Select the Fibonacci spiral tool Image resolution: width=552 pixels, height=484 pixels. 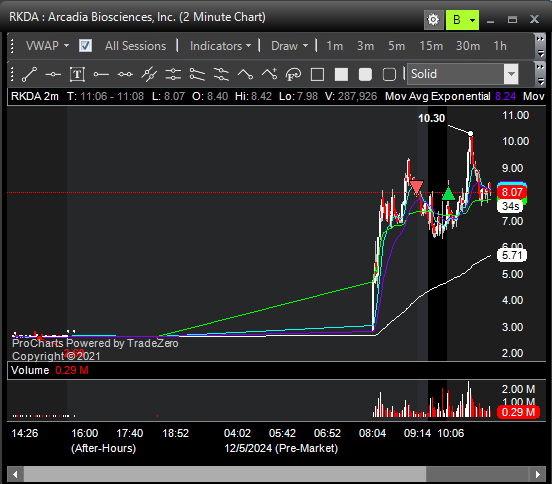coord(293,74)
